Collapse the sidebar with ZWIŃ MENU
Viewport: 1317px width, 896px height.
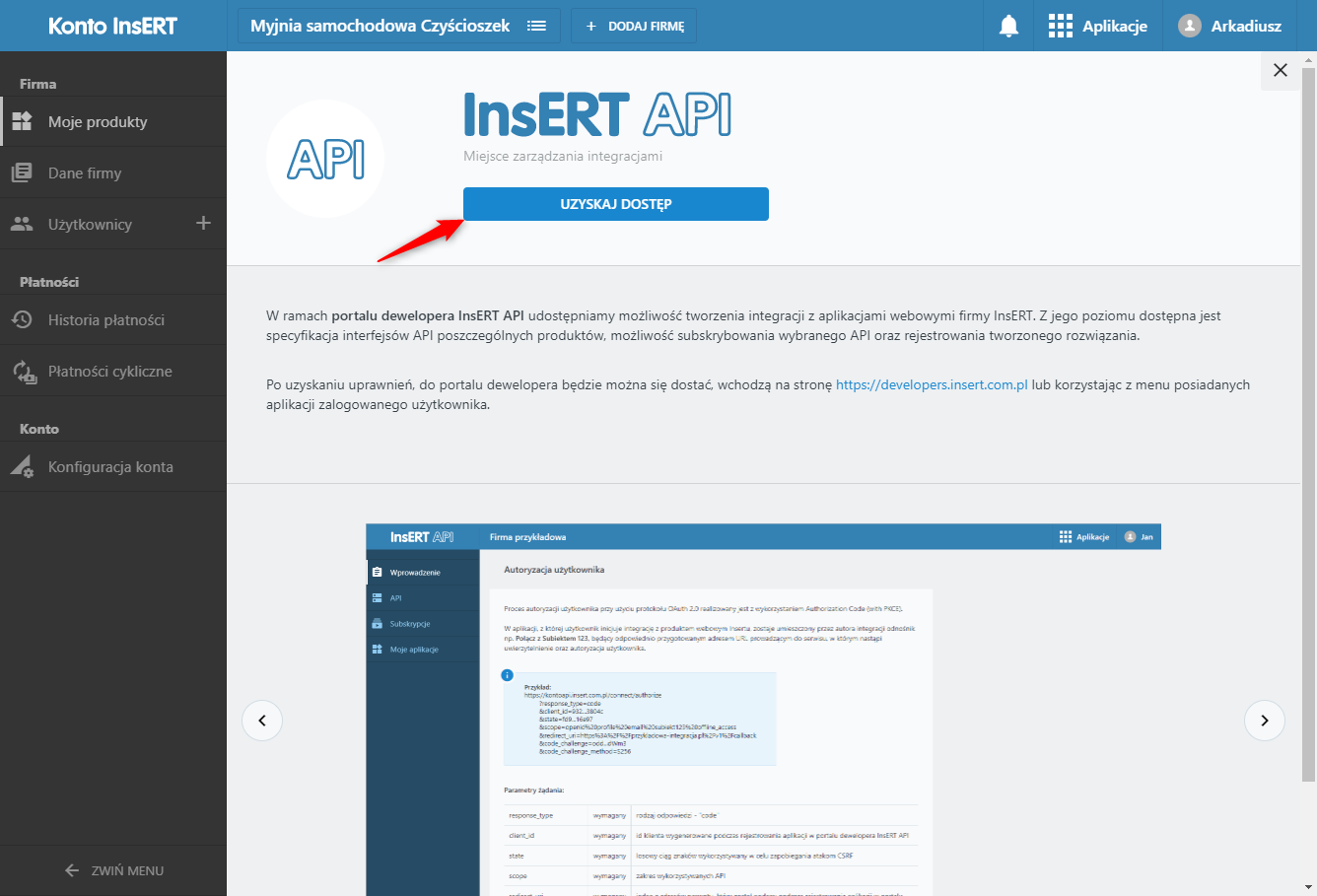pyautogui.click(x=113, y=870)
